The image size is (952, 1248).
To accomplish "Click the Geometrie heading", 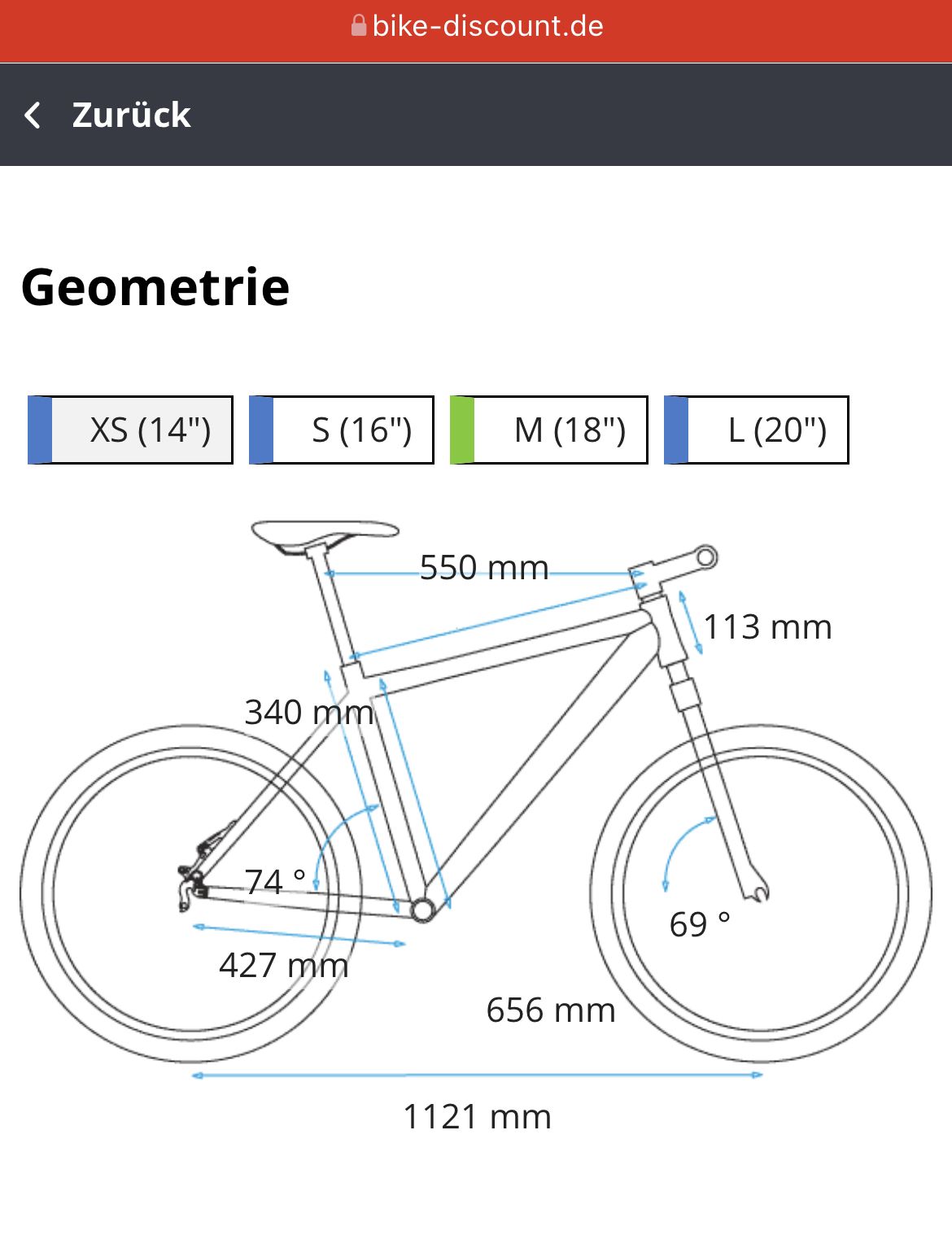I will pyautogui.click(x=155, y=287).
